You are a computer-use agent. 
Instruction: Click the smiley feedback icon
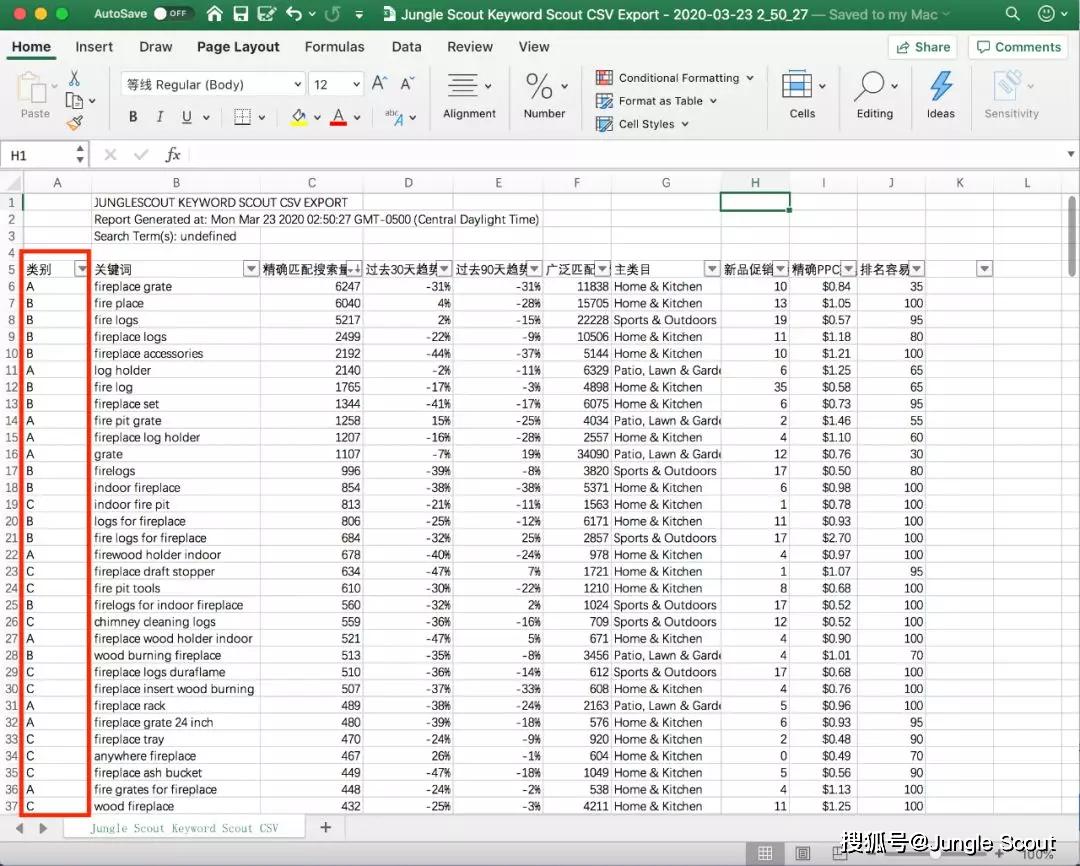[x=1046, y=13]
